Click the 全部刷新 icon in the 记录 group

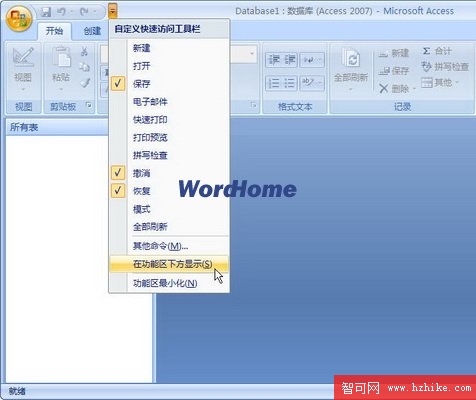pyautogui.click(x=351, y=59)
